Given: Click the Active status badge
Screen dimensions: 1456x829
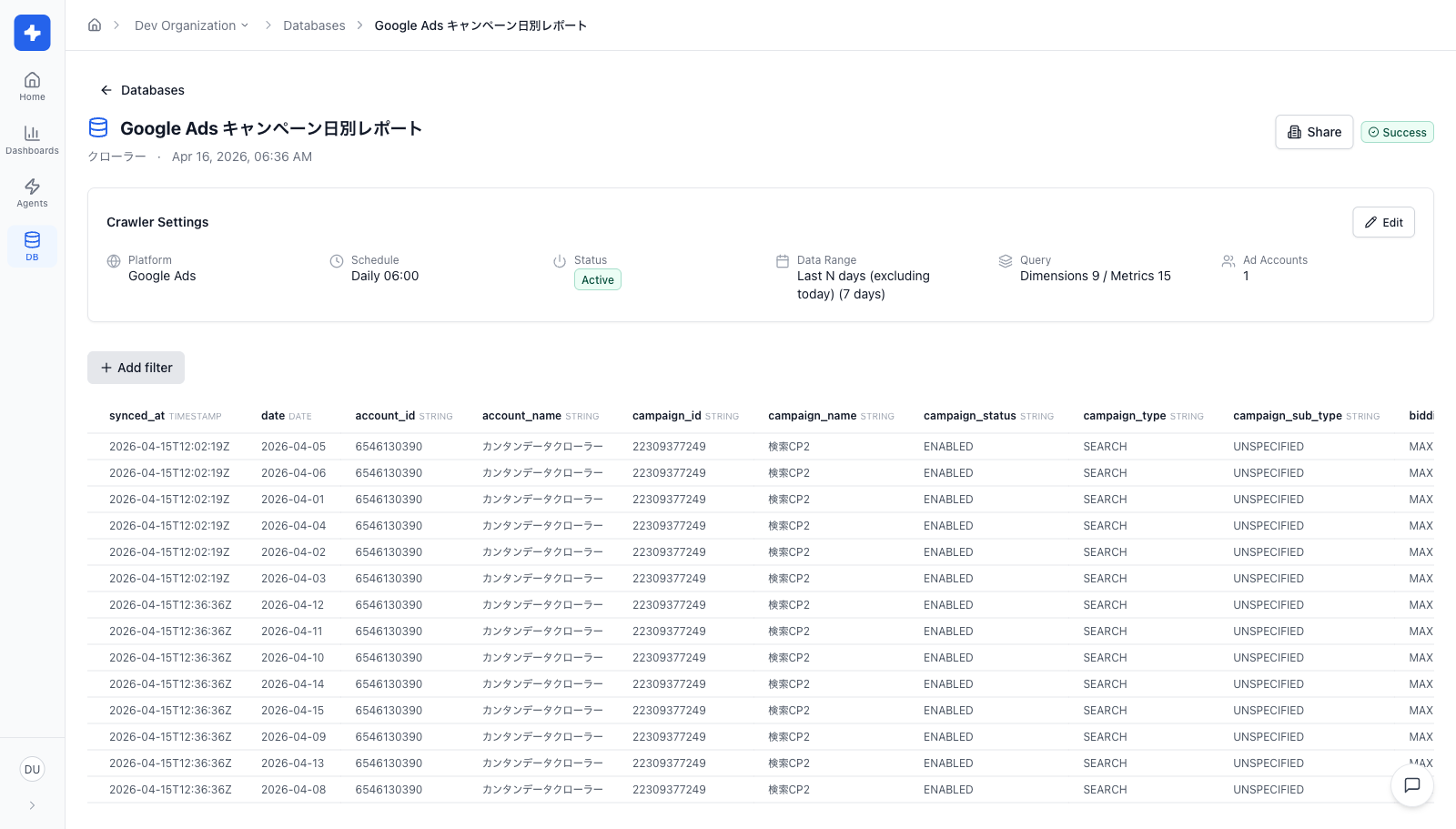Looking at the screenshot, I should 598,280.
